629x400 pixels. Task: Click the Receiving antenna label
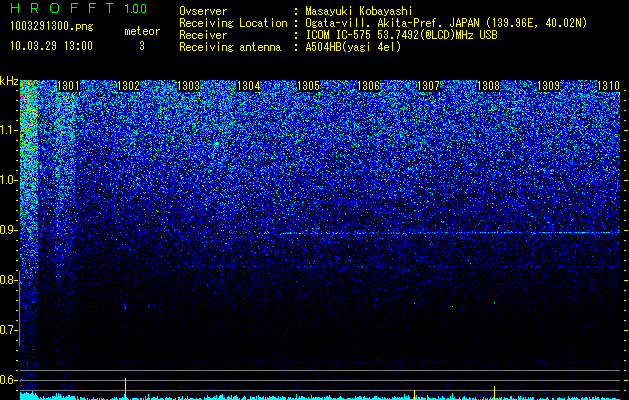point(230,47)
